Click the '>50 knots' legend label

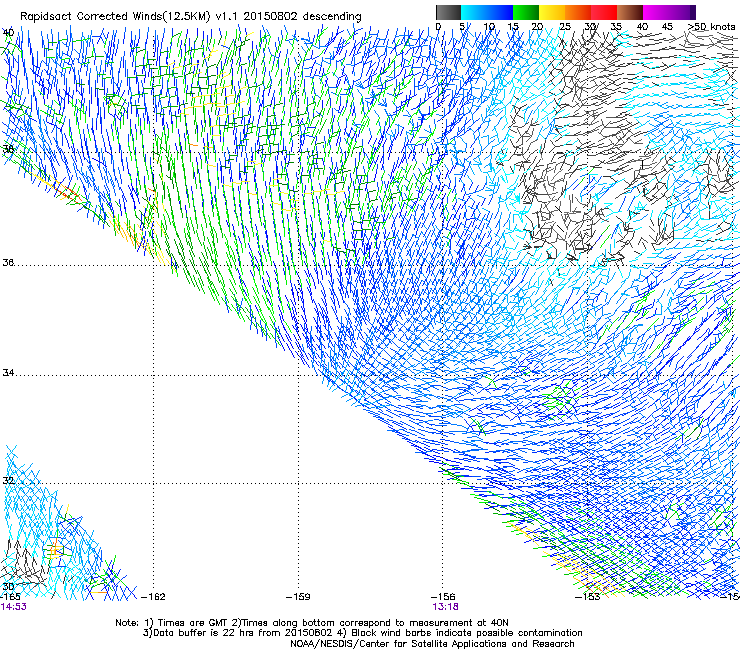[711, 27]
